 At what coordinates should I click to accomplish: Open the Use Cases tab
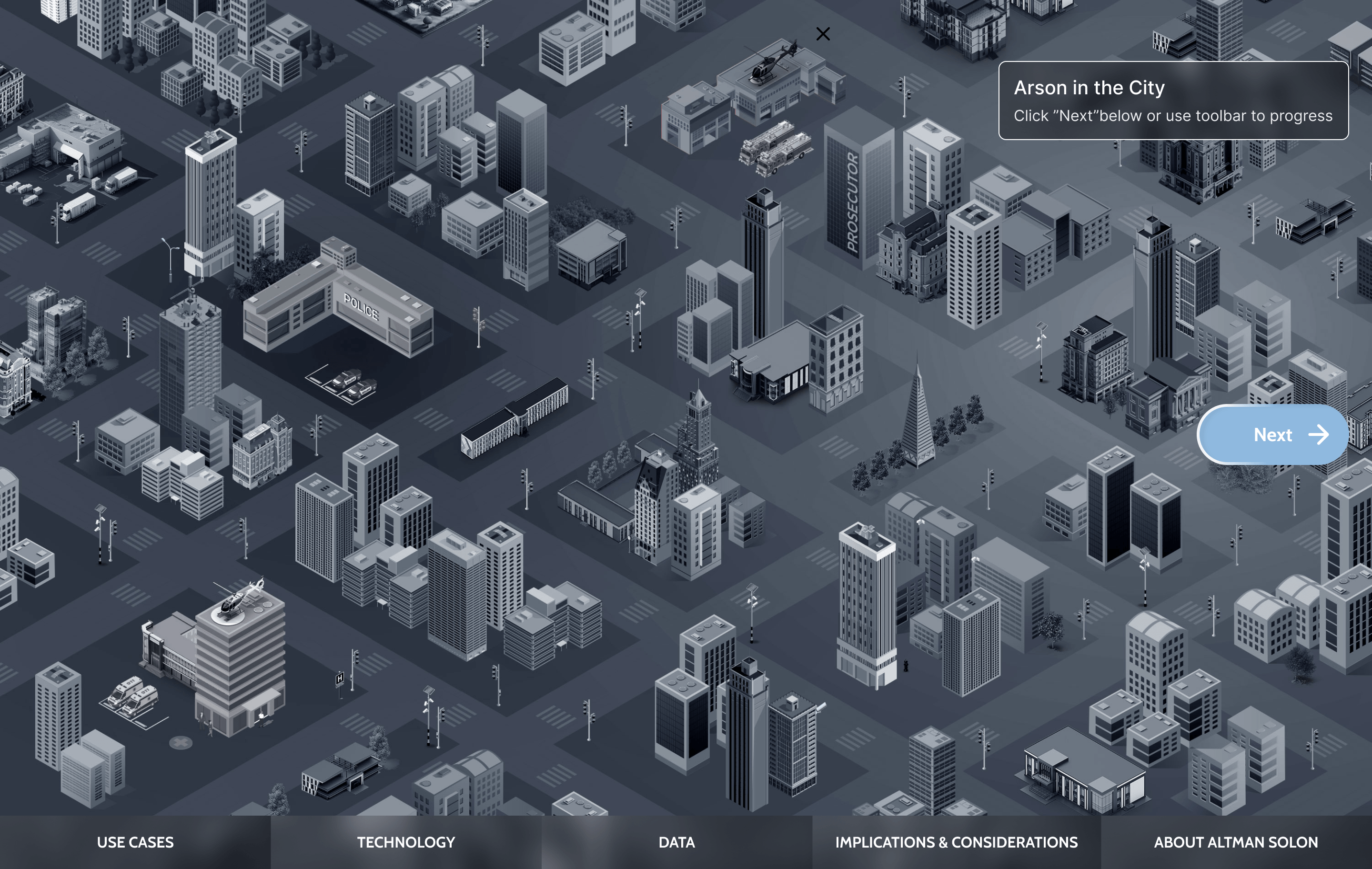click(x=135, y=842)
